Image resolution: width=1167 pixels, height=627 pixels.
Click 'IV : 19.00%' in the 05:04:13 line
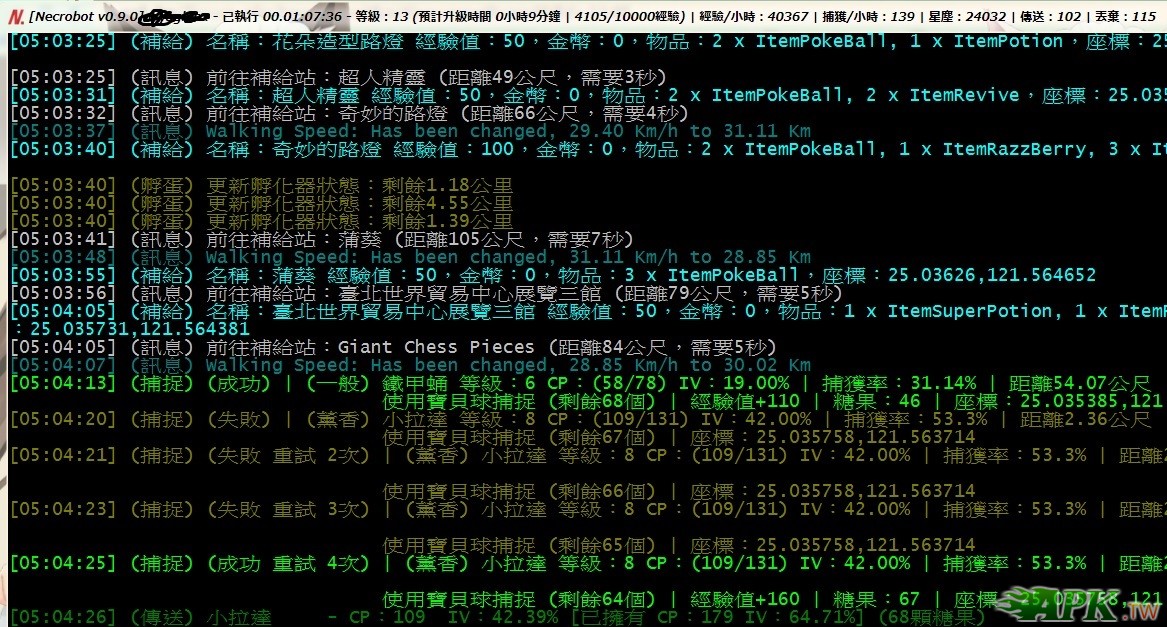click(734, 383)
